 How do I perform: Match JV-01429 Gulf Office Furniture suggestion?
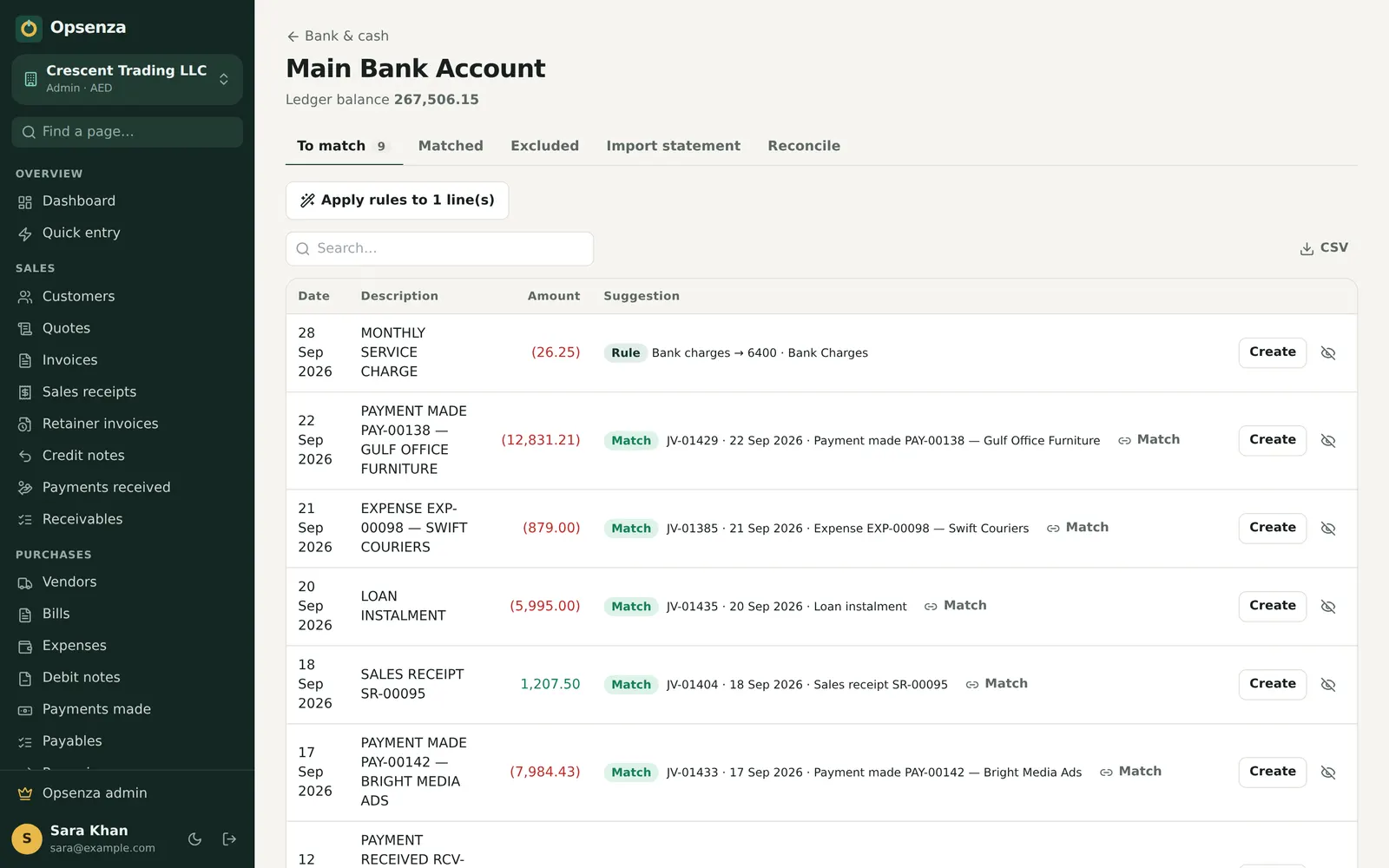point(1149,440)
